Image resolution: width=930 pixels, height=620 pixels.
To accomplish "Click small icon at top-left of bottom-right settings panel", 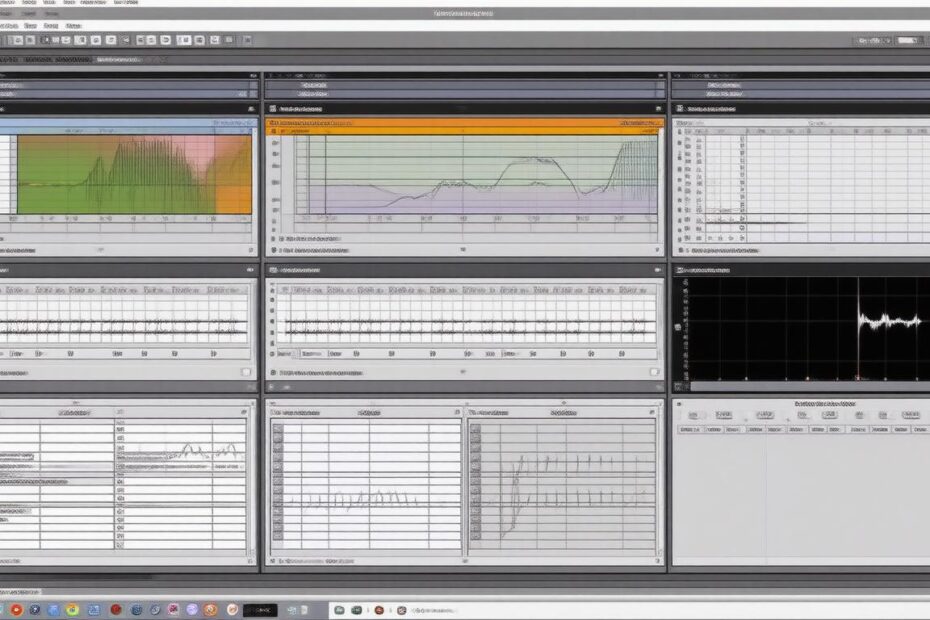I will pyautogui.click(x=679, y=403).
